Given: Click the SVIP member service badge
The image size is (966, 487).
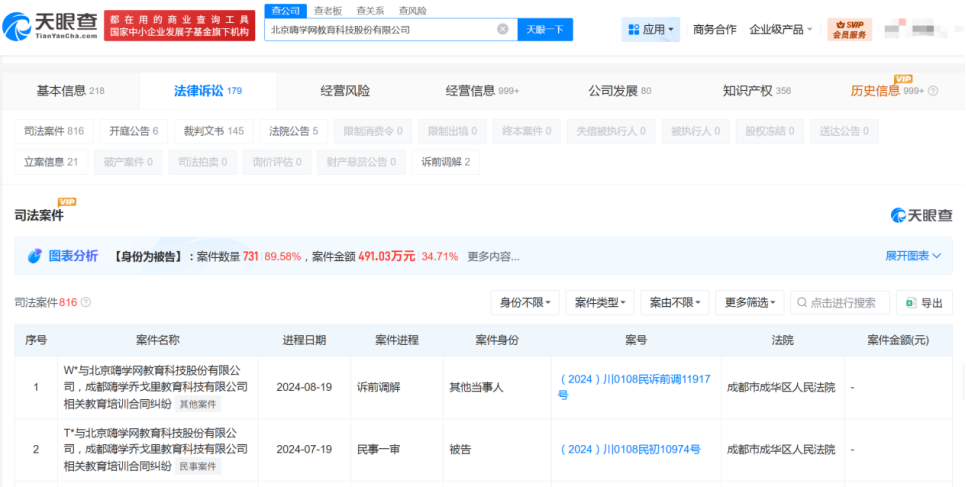Looking at the screenshot, I should (849, 29).
